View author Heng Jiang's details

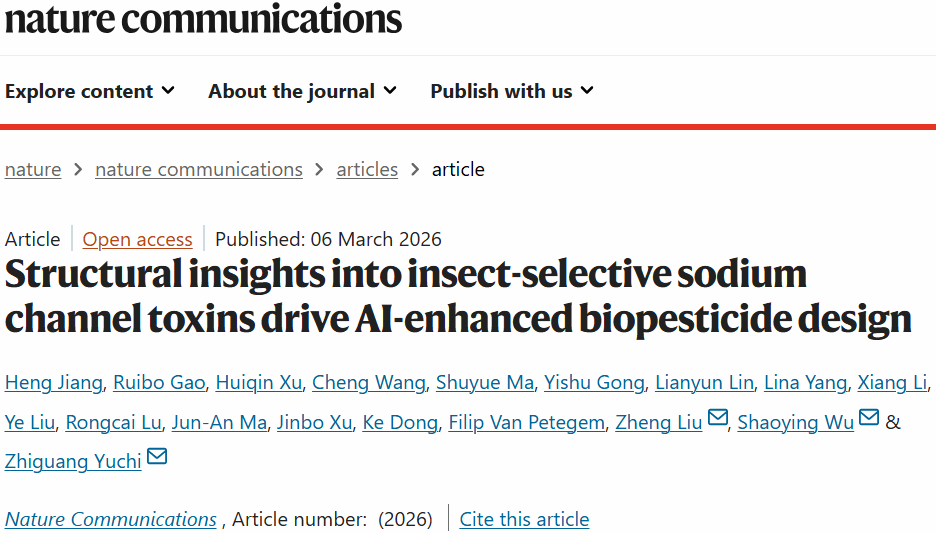tap(52, 383)
